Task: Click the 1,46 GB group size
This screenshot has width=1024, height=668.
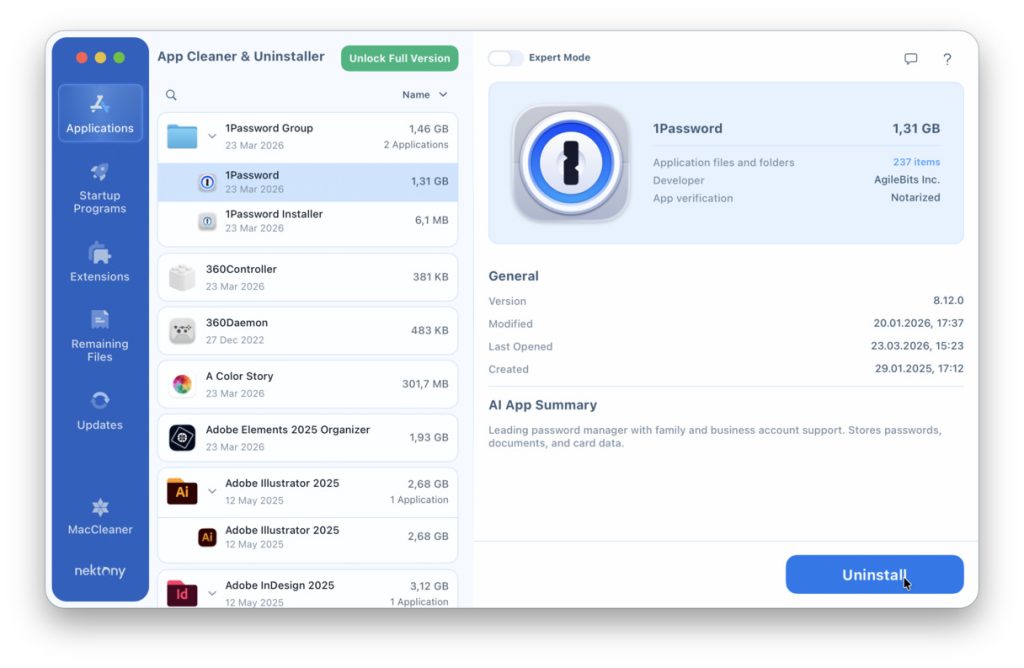Action: click(x=428, y=129)
